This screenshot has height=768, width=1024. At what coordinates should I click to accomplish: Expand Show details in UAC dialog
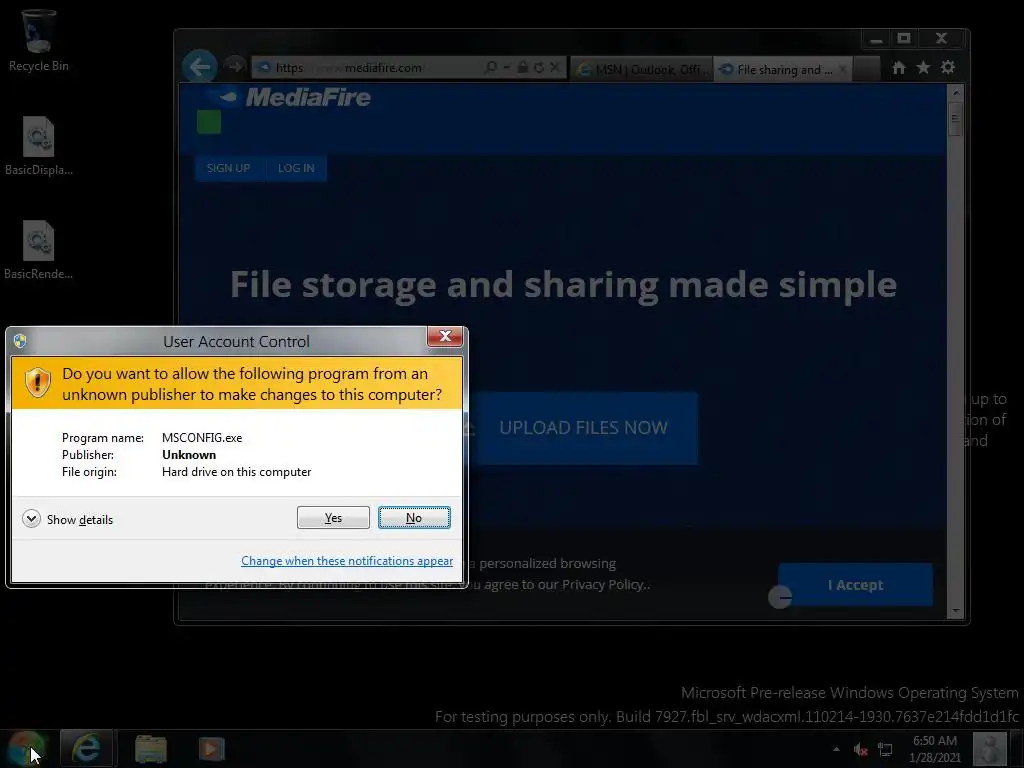pyautogui.click(x=67, y=519)
